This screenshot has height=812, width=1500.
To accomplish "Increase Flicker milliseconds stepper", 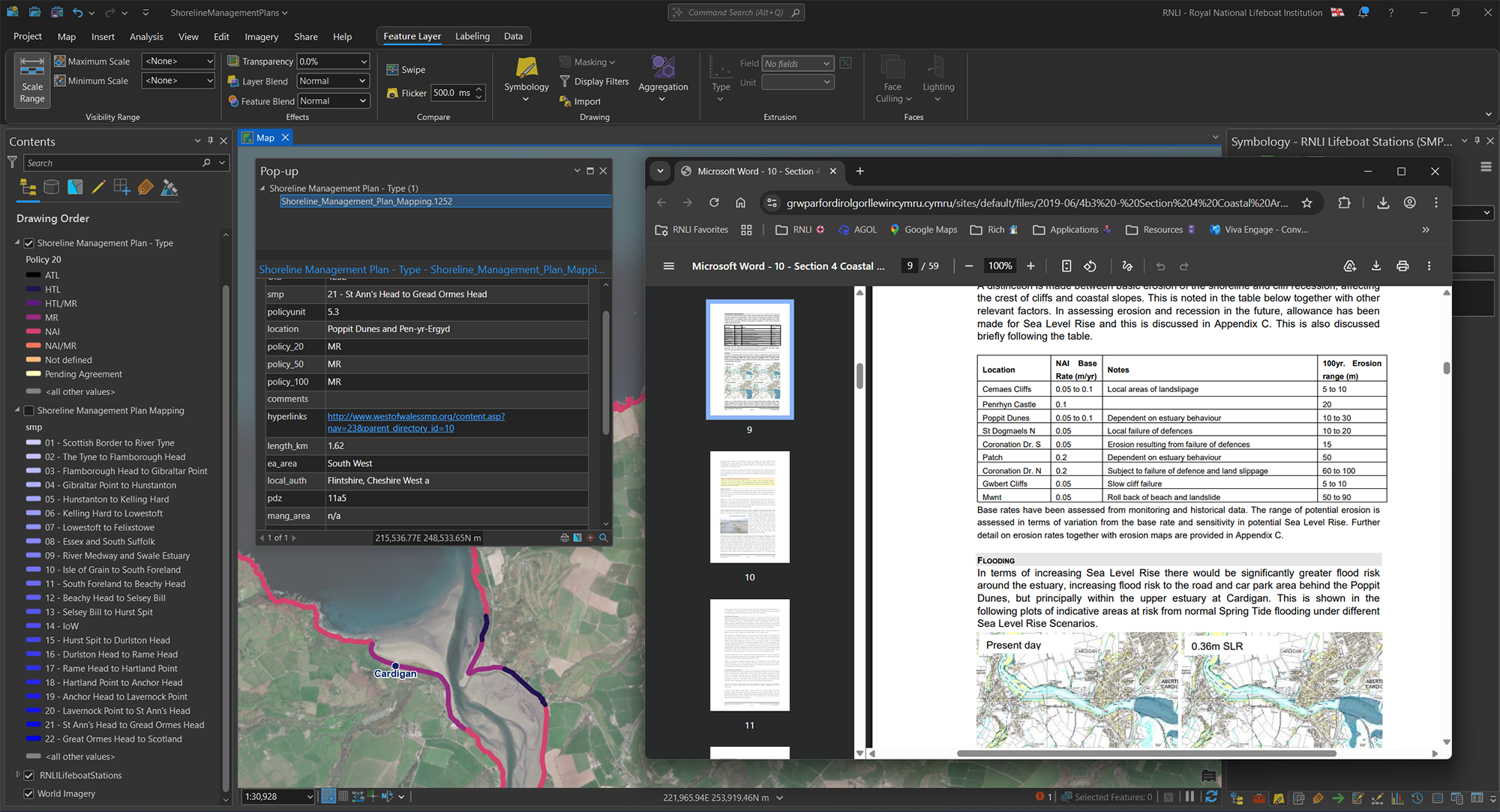I will point(479,88).
